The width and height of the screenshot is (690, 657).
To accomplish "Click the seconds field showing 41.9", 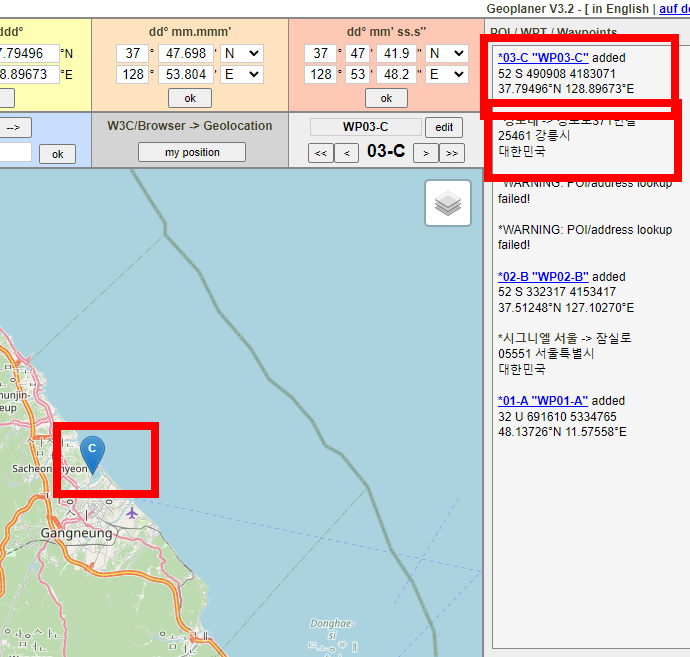I will coord(396,53).
